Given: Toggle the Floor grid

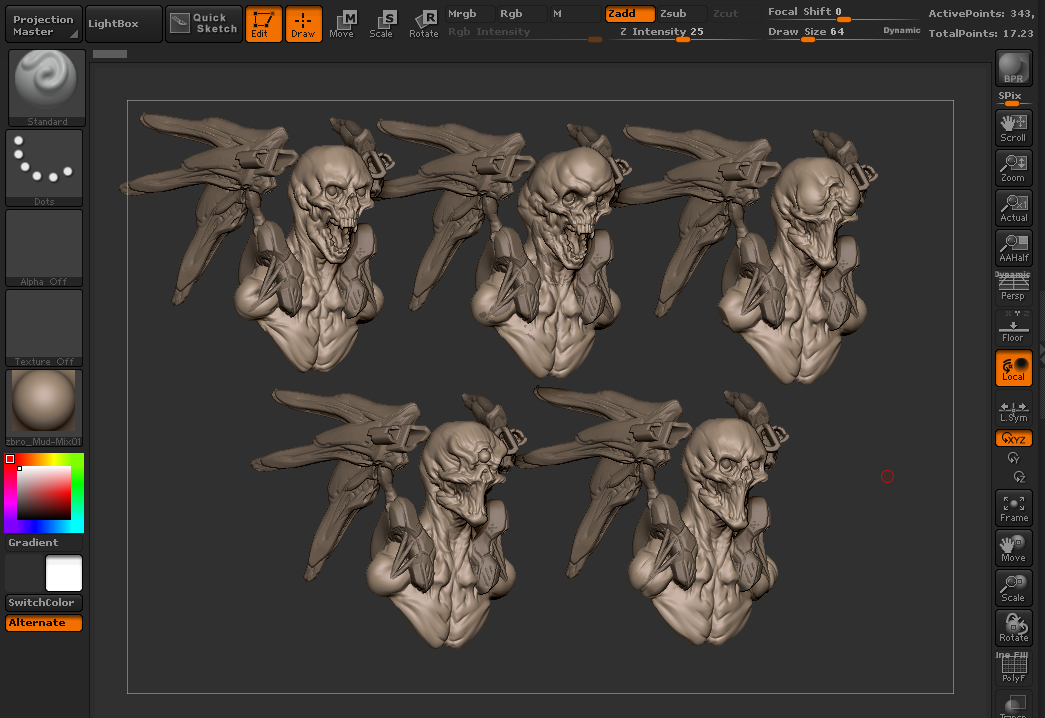Looking at the screenshot, I should [x=1014, y=328].
